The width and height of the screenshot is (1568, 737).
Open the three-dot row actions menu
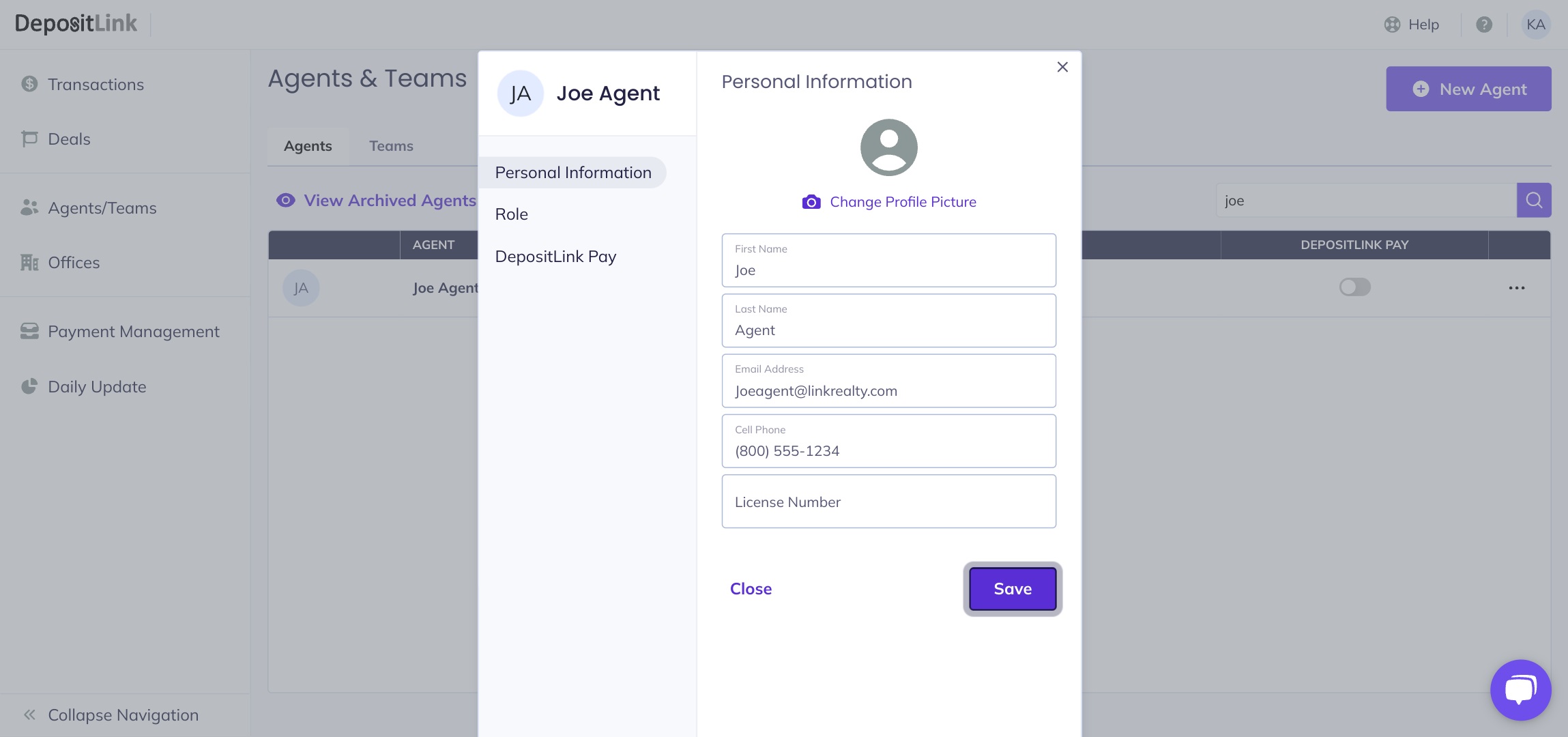(1516, 287)
